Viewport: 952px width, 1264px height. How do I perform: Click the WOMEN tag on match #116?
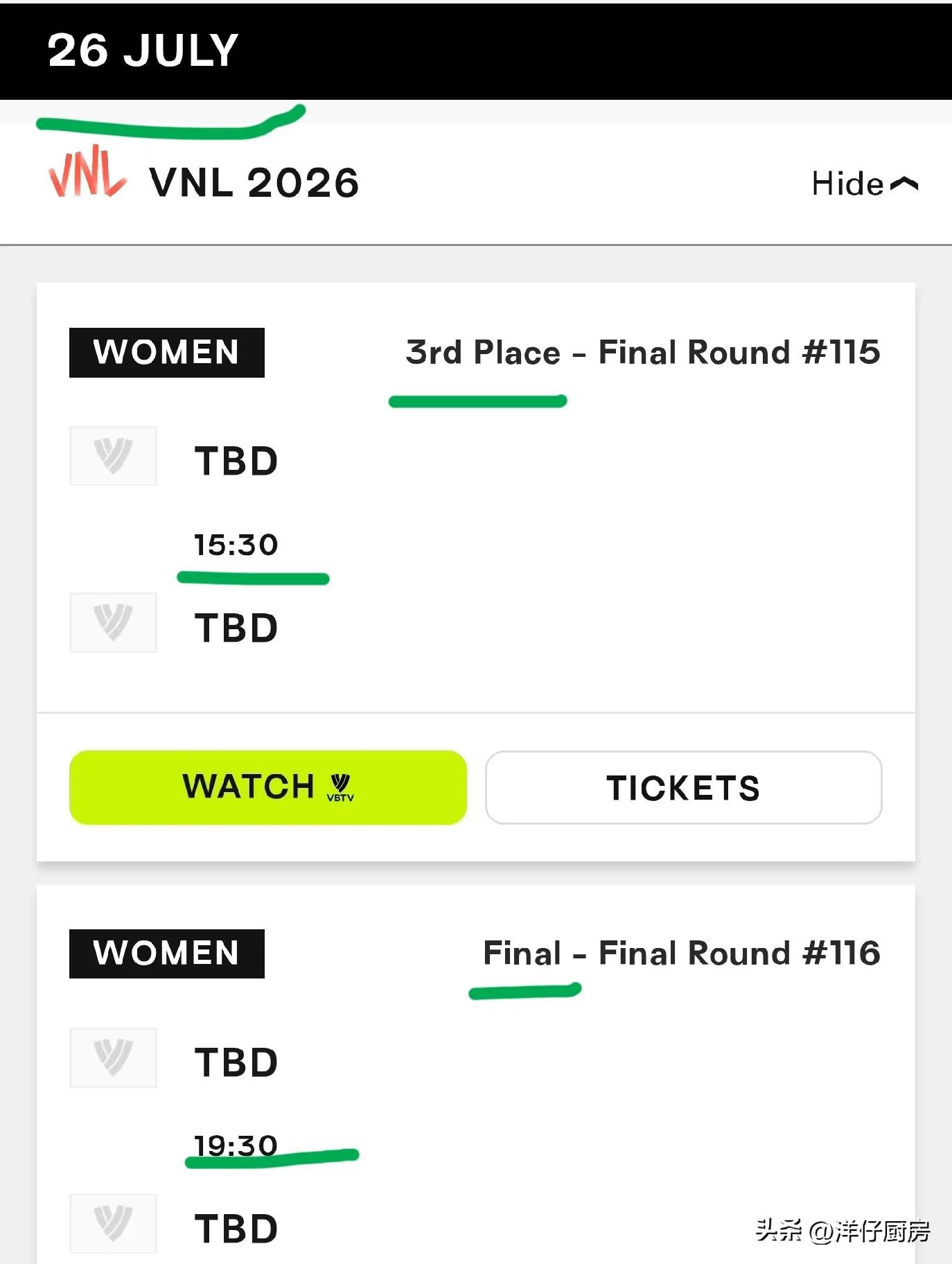click(167, 954)
